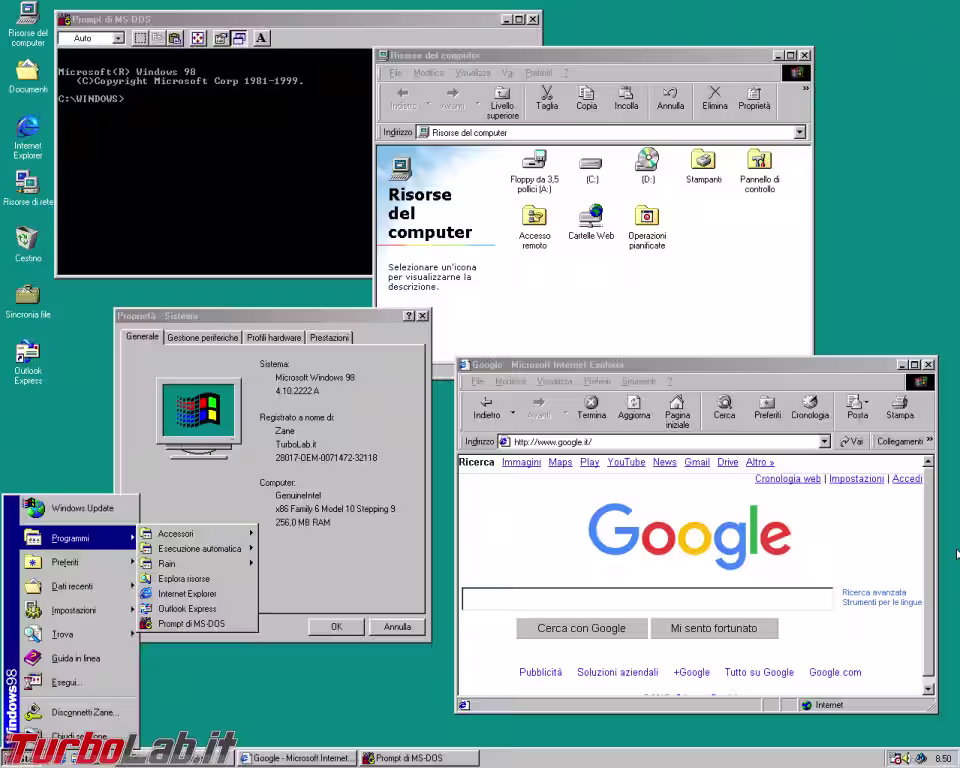Click the Prompt di MS-DOS taskbar button
This screenshot has height=768, width=960.
[x=419, y=758]
